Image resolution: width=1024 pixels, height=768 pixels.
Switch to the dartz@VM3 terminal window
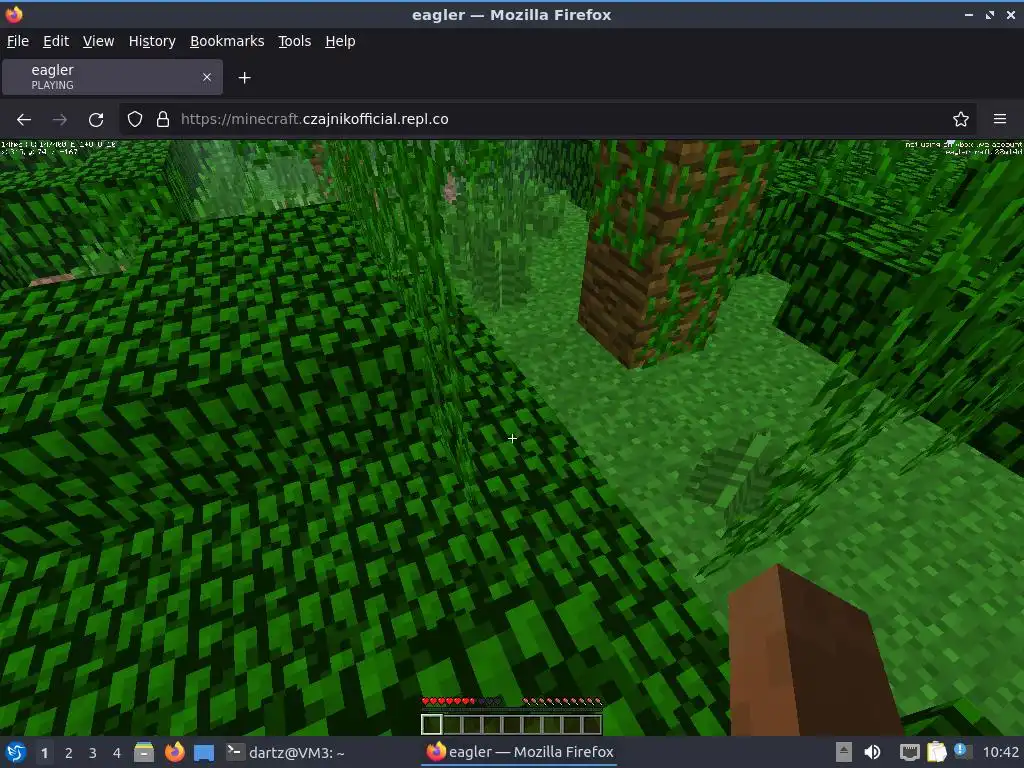pyautogui.click(x=285, y=752)
